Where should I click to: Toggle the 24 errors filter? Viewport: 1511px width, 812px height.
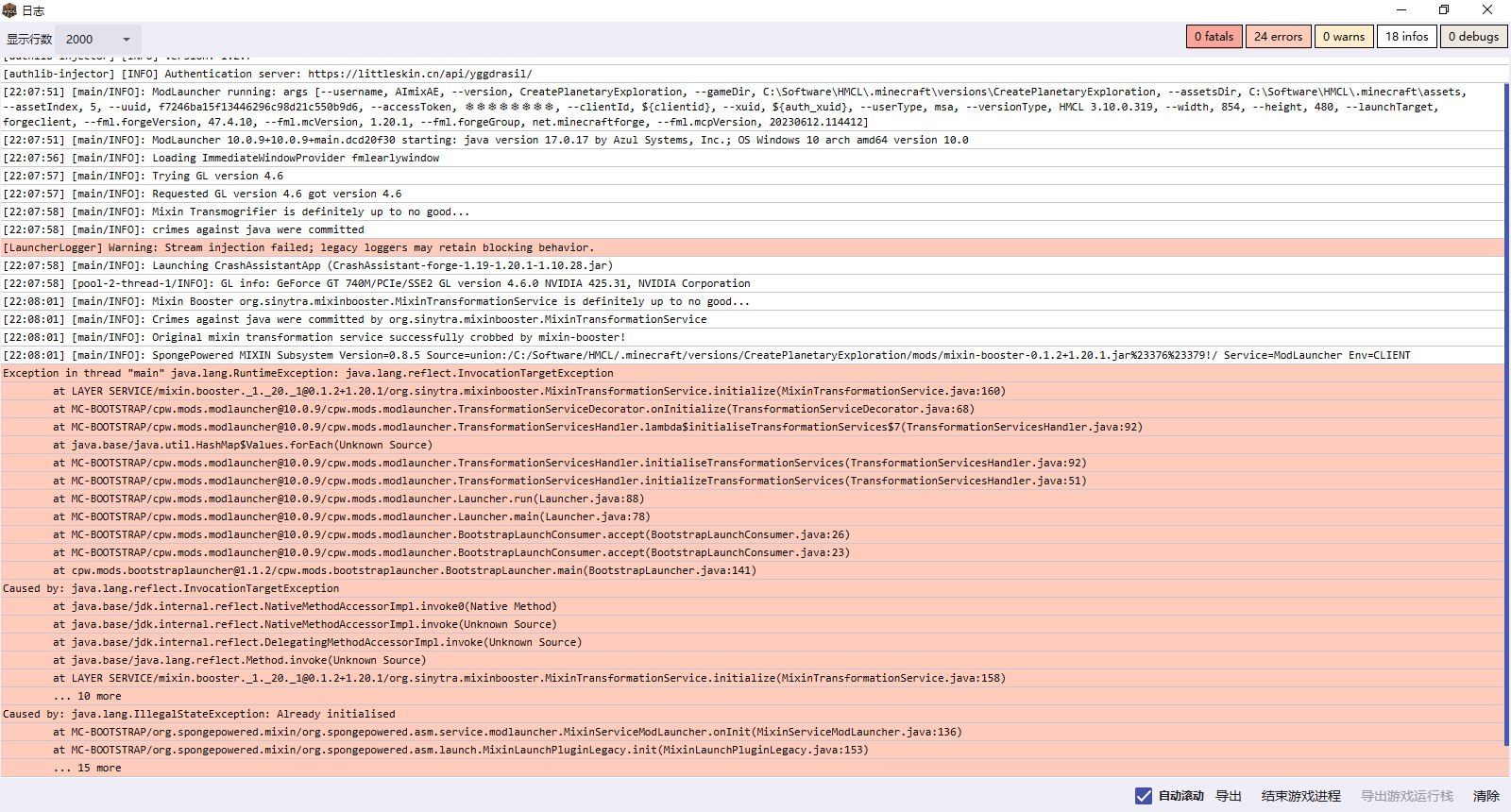click(1278, 37)
